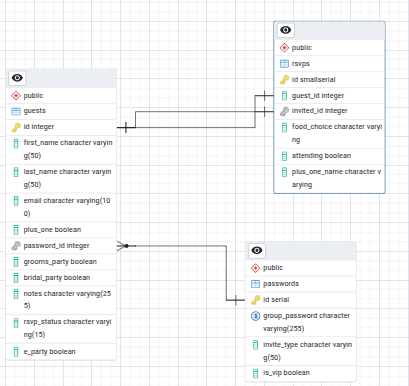Screen dimensions: 409x386
Task: Click the column icon for rsvp_status
Action: [16, 323]
